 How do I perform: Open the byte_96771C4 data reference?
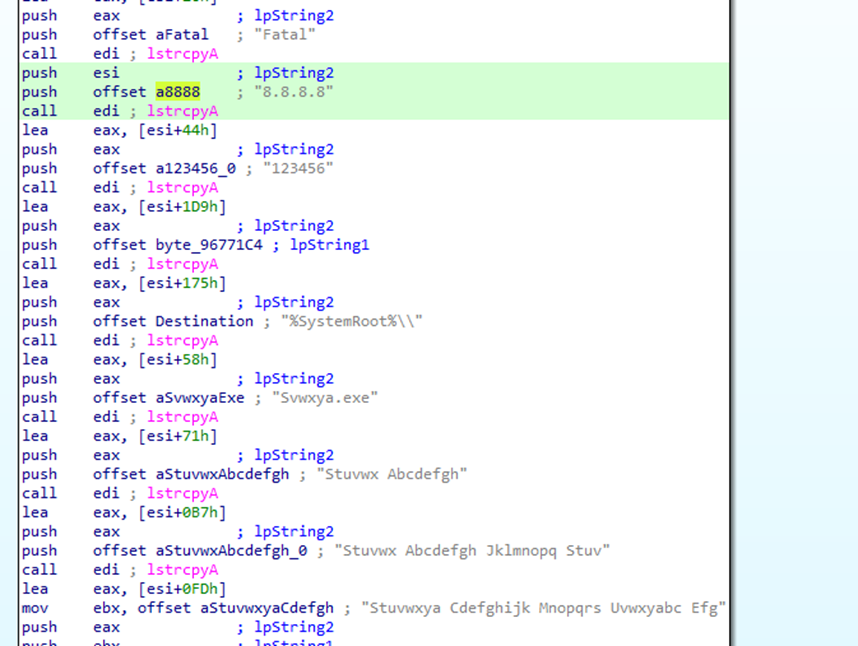point(212,245)
